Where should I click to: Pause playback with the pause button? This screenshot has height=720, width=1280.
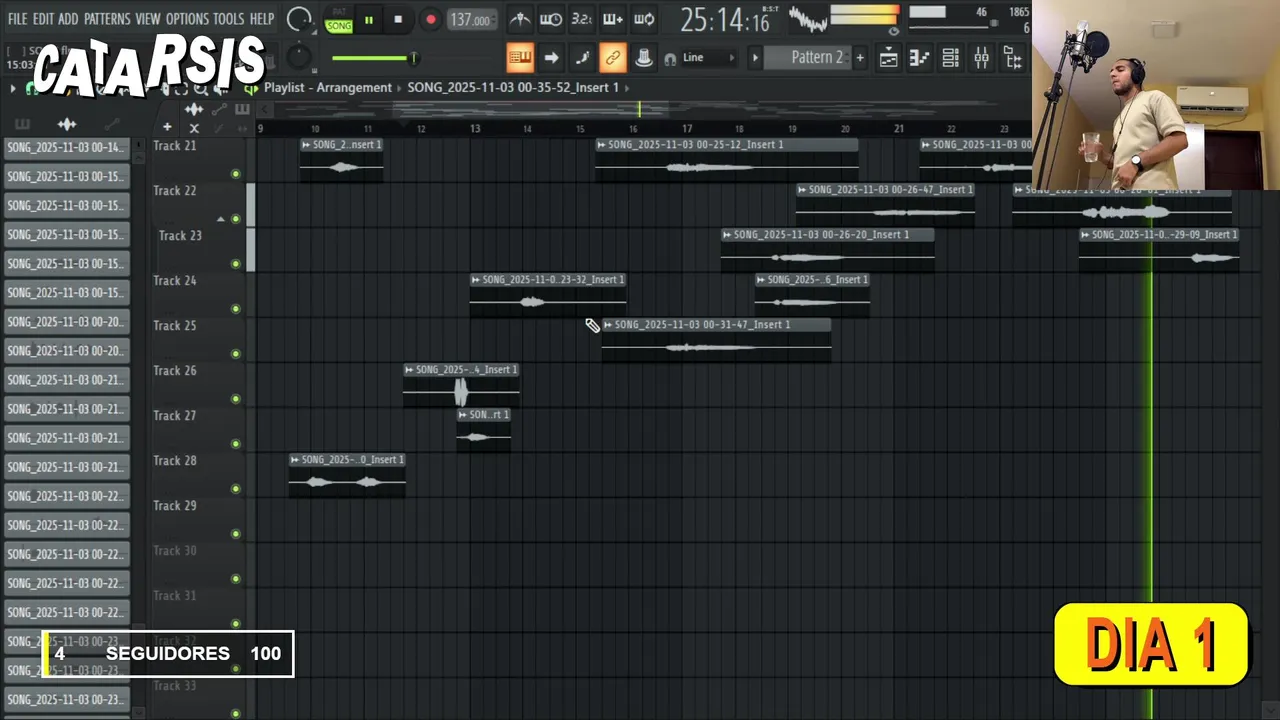click(x=368, y=19)
